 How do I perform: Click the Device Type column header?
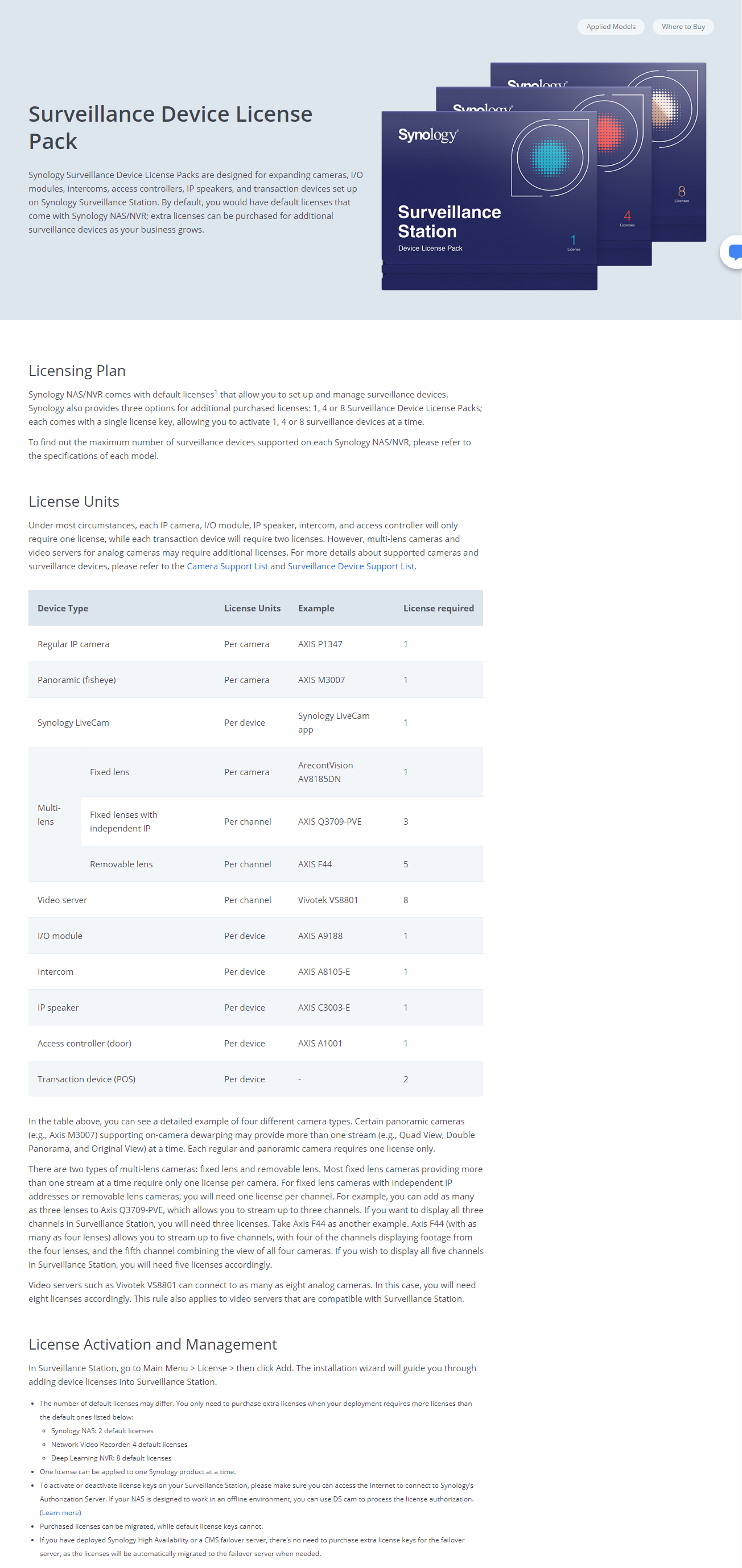tap(63, 608)
